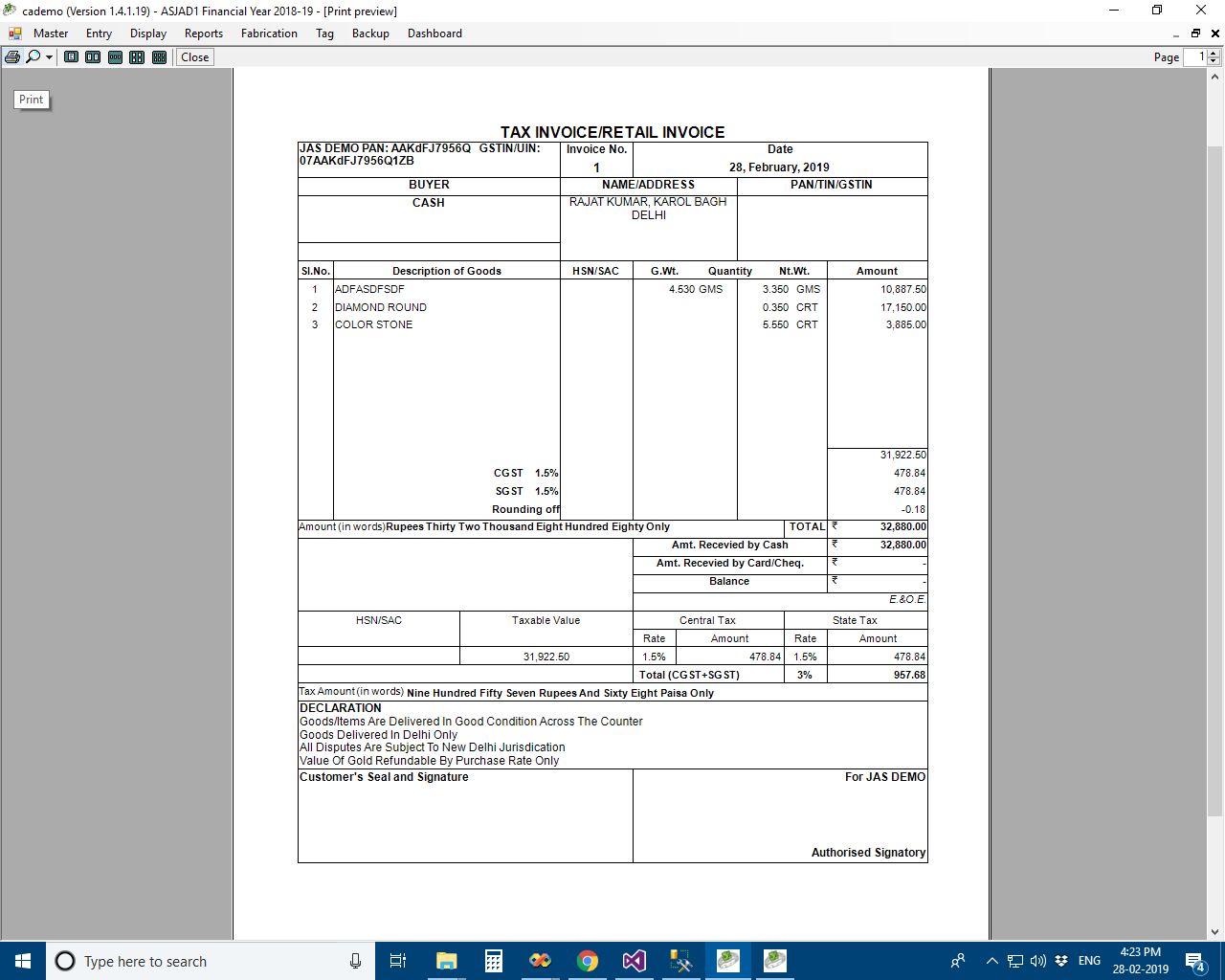Viewport: 1225px width, 980px height.
Task: Increase page number with up spinner
Action: point(1214,54)
